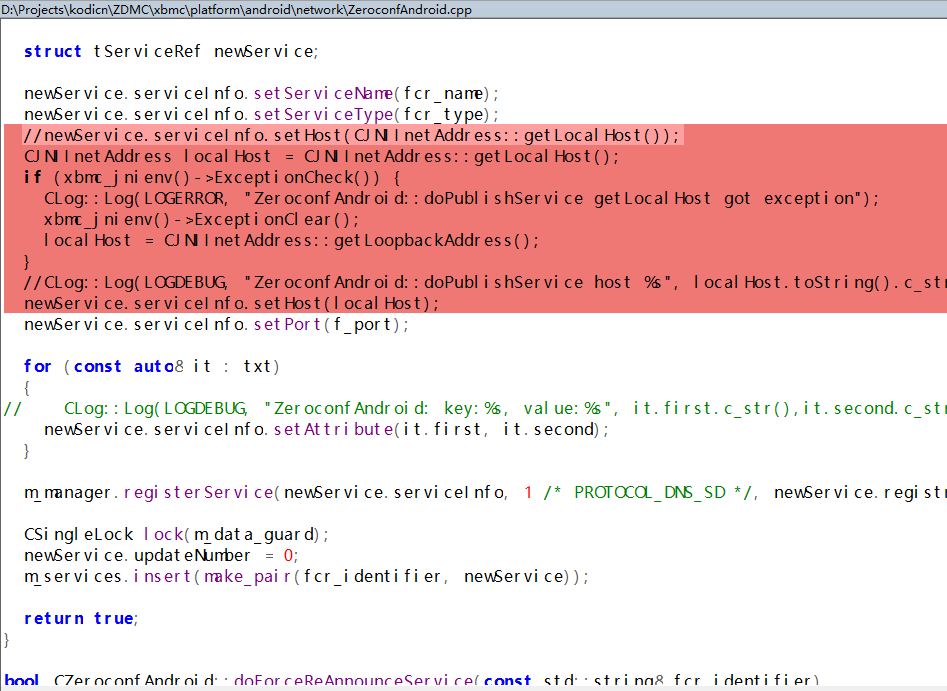
Task: Click the file path in the title bar
Action: (237, 10)
